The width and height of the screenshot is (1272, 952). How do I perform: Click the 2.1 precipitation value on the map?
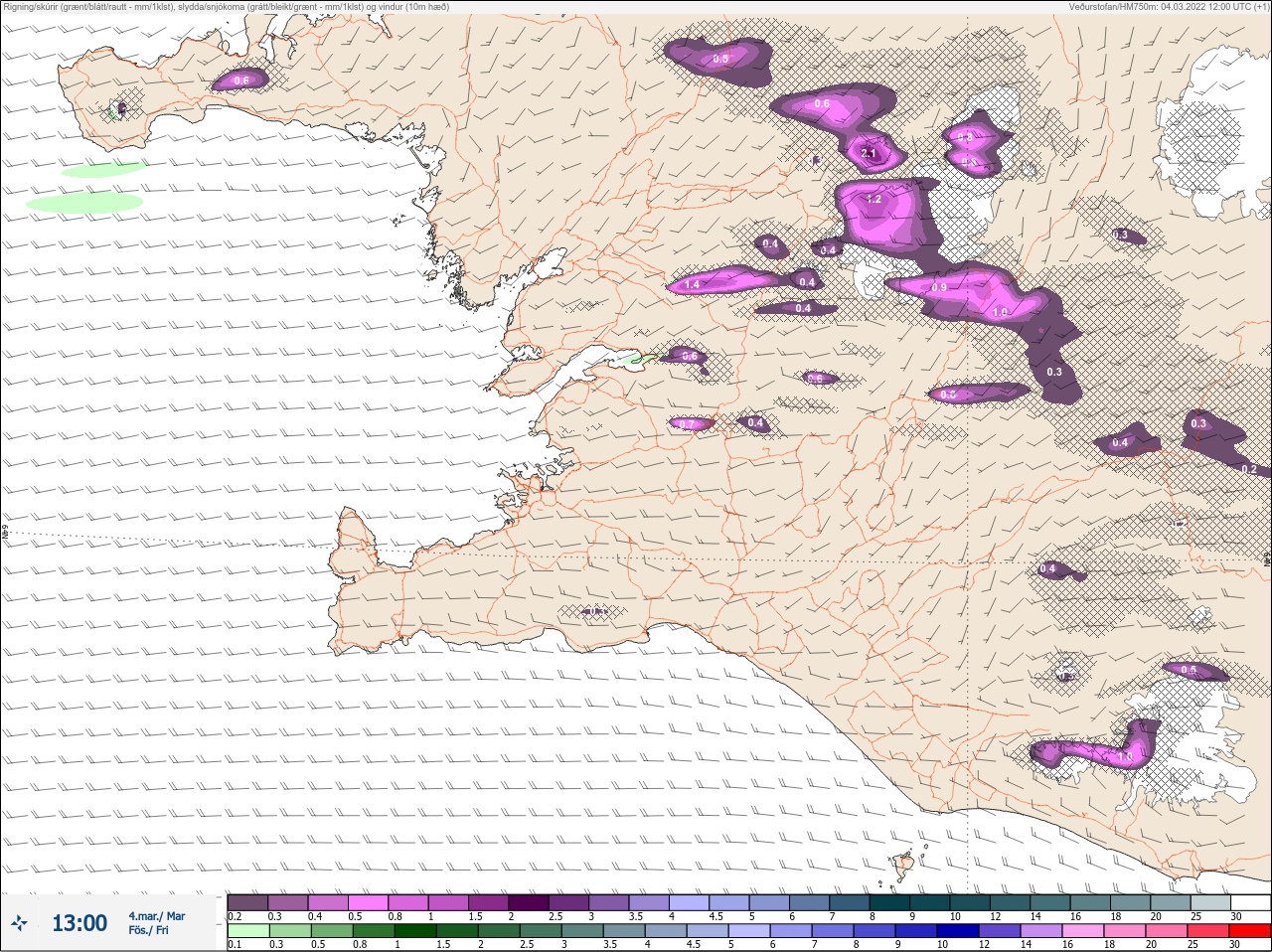click(x=869, y=153)
